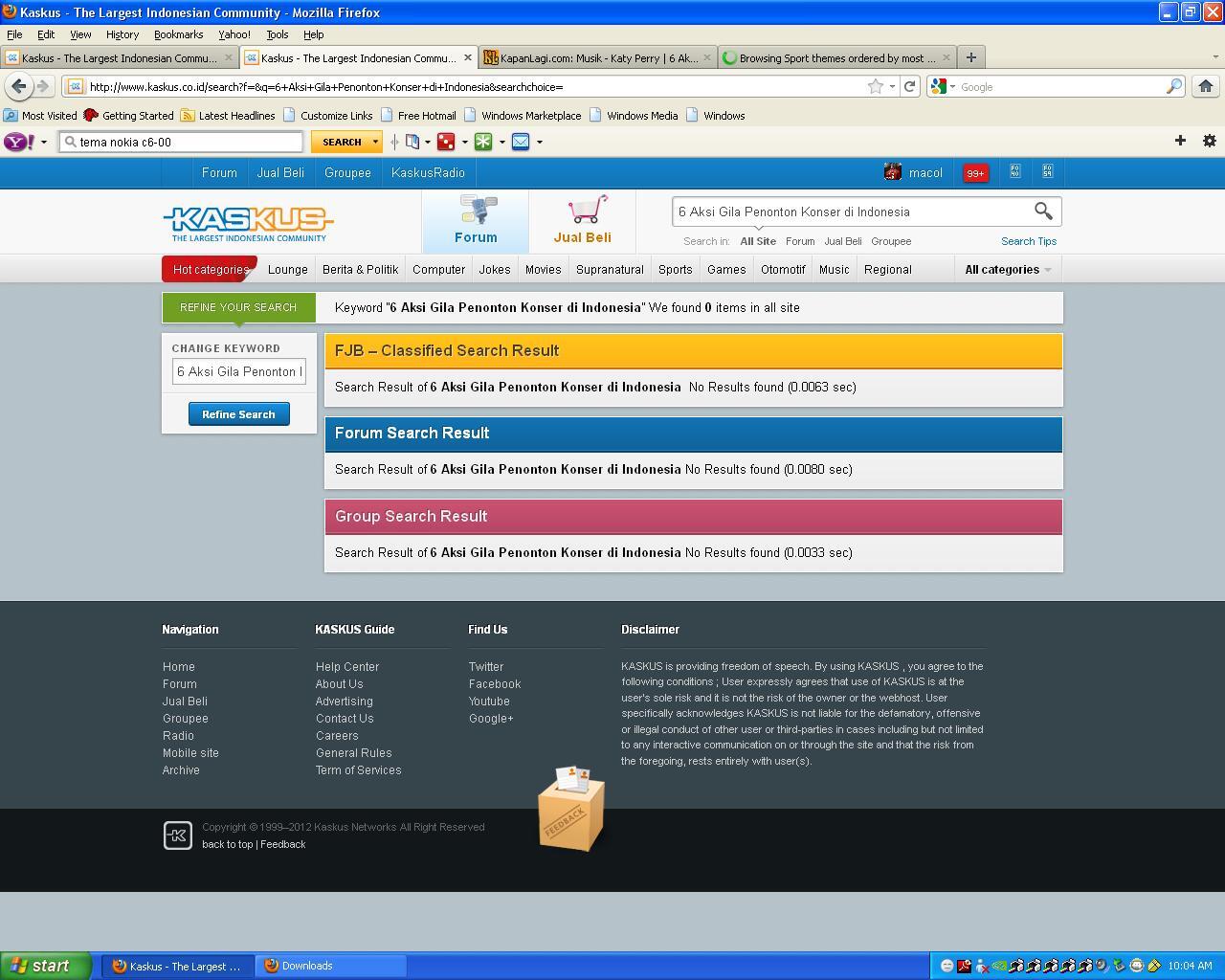
Task: Click the orange Feedback box icon
Action: (570, 808)
